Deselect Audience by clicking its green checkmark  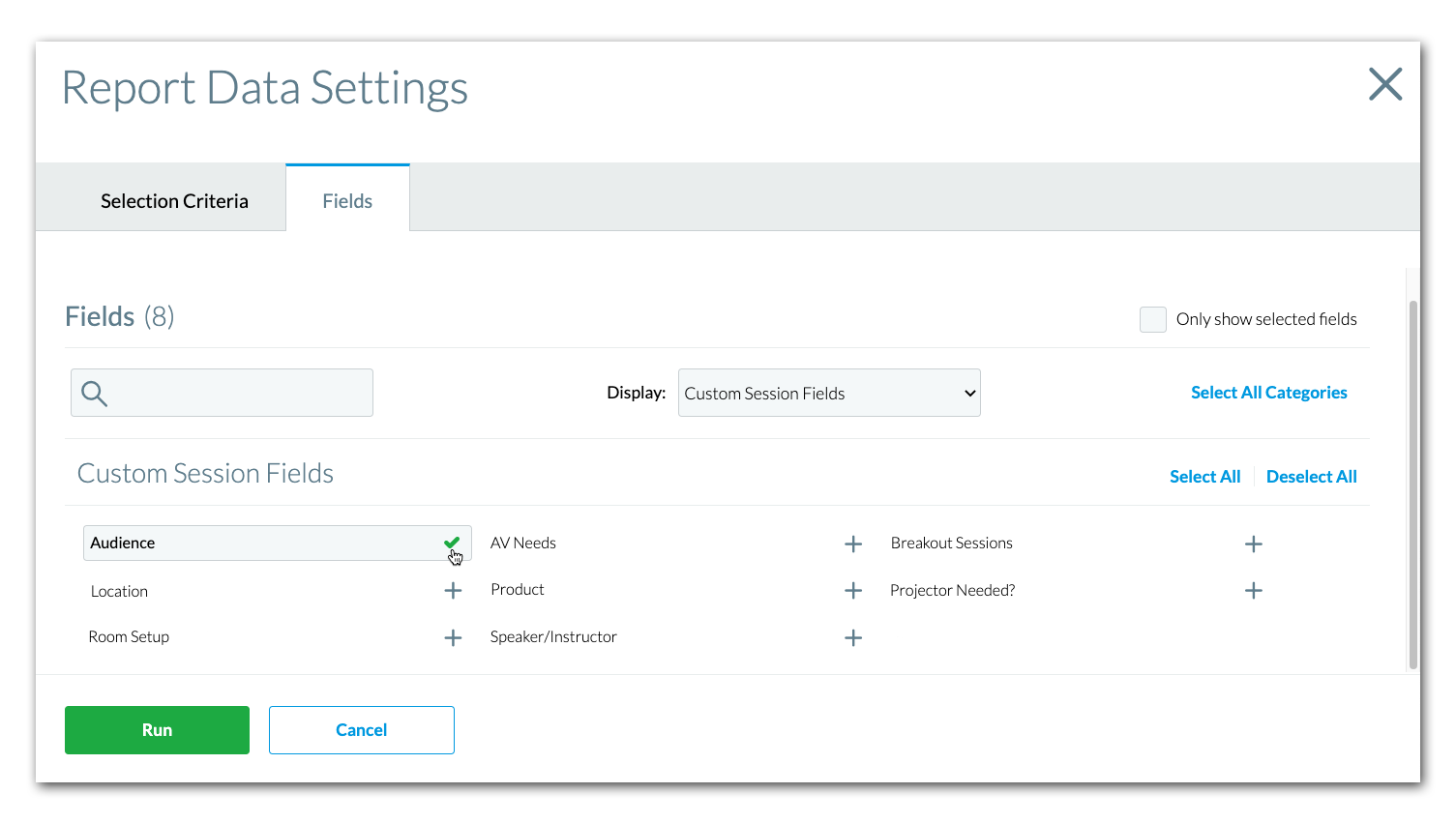[x=451, y=543]
